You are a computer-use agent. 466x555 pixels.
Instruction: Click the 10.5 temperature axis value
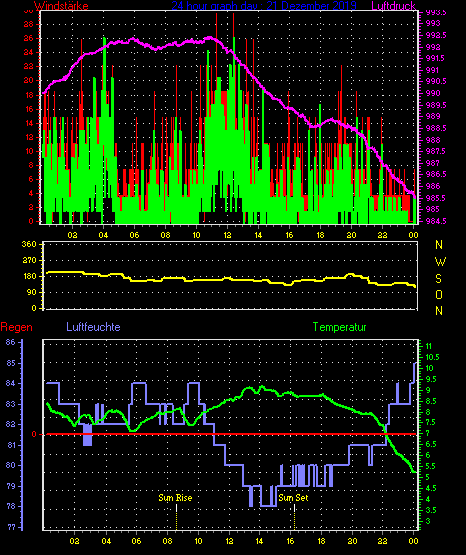[432, 357]
